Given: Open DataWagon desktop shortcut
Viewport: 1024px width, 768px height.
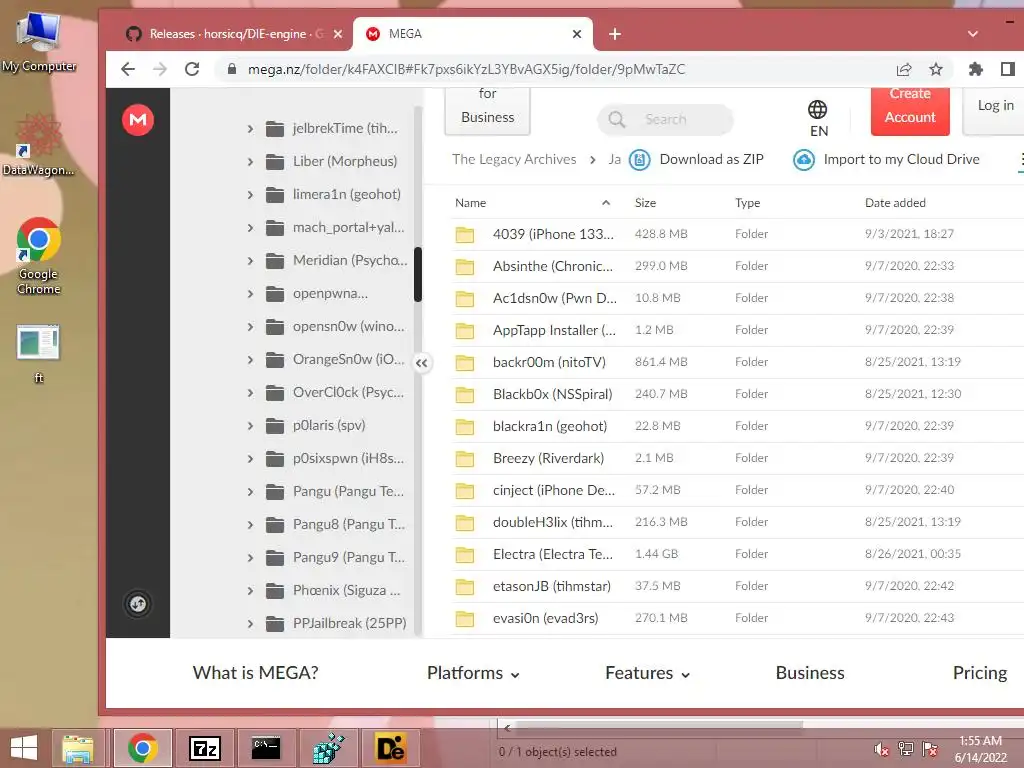Looking at the screenshot, I should 39,145.
